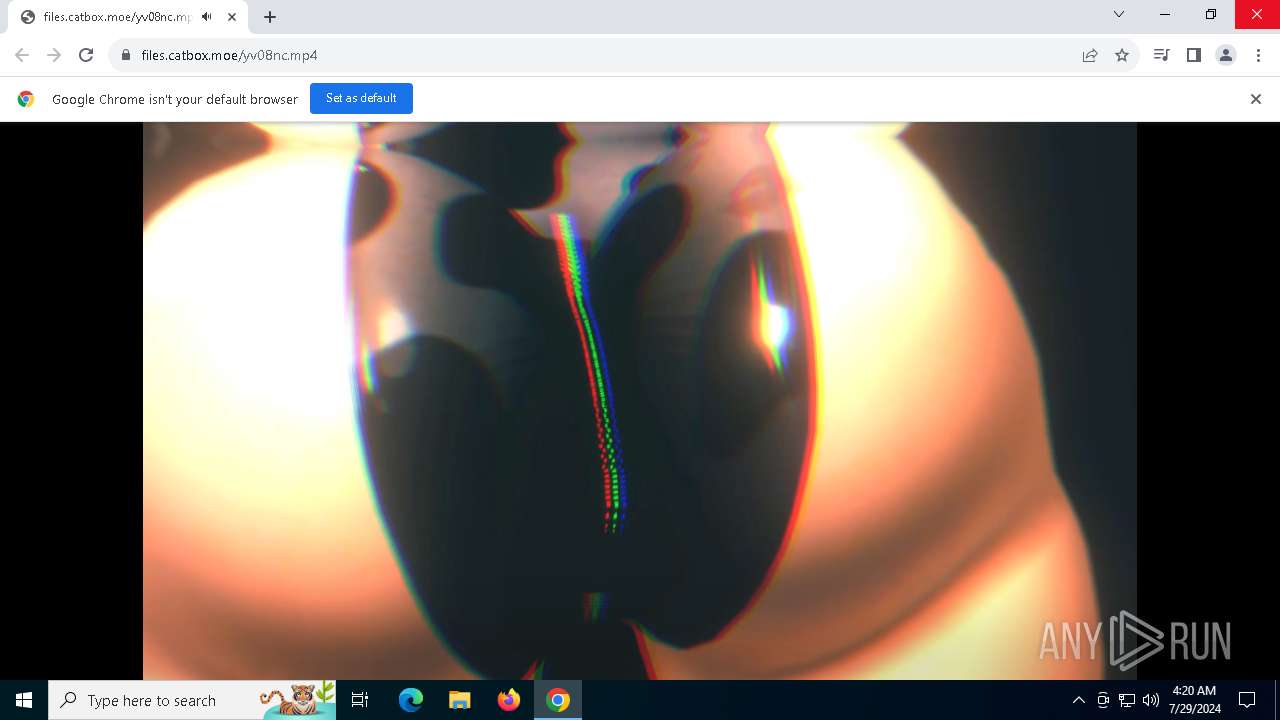The width and height of the screenshot is (1280, 720).
Task: Select the files.catbox.moe tab
Action: tap(126, 17)
